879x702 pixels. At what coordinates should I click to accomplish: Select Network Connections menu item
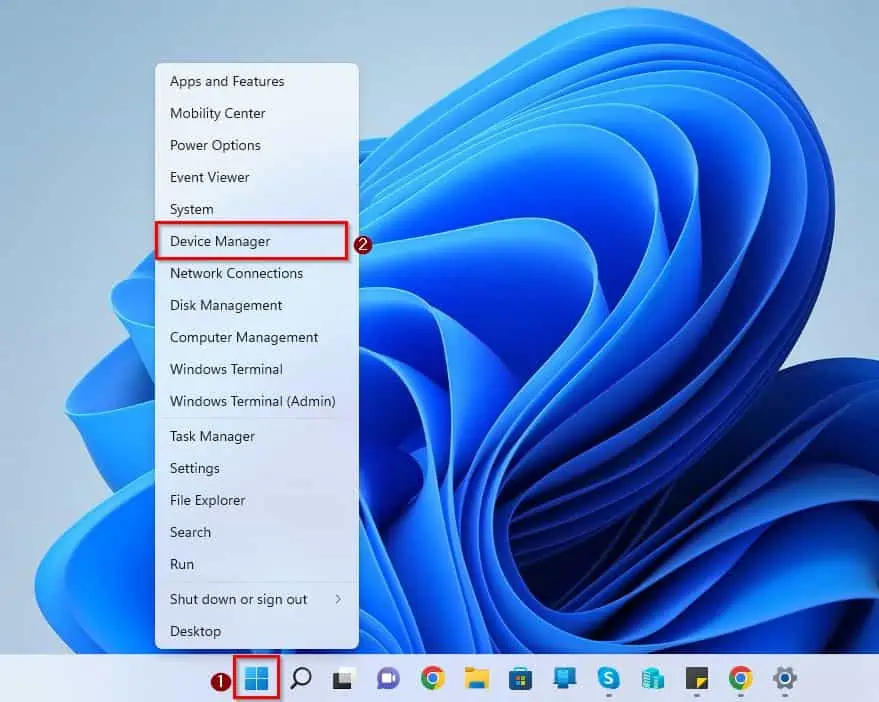pos(257,273)
